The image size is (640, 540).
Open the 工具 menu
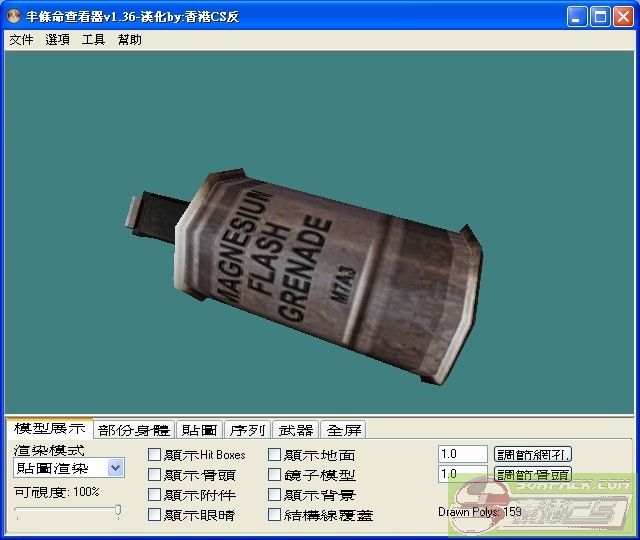coord(93,40)
